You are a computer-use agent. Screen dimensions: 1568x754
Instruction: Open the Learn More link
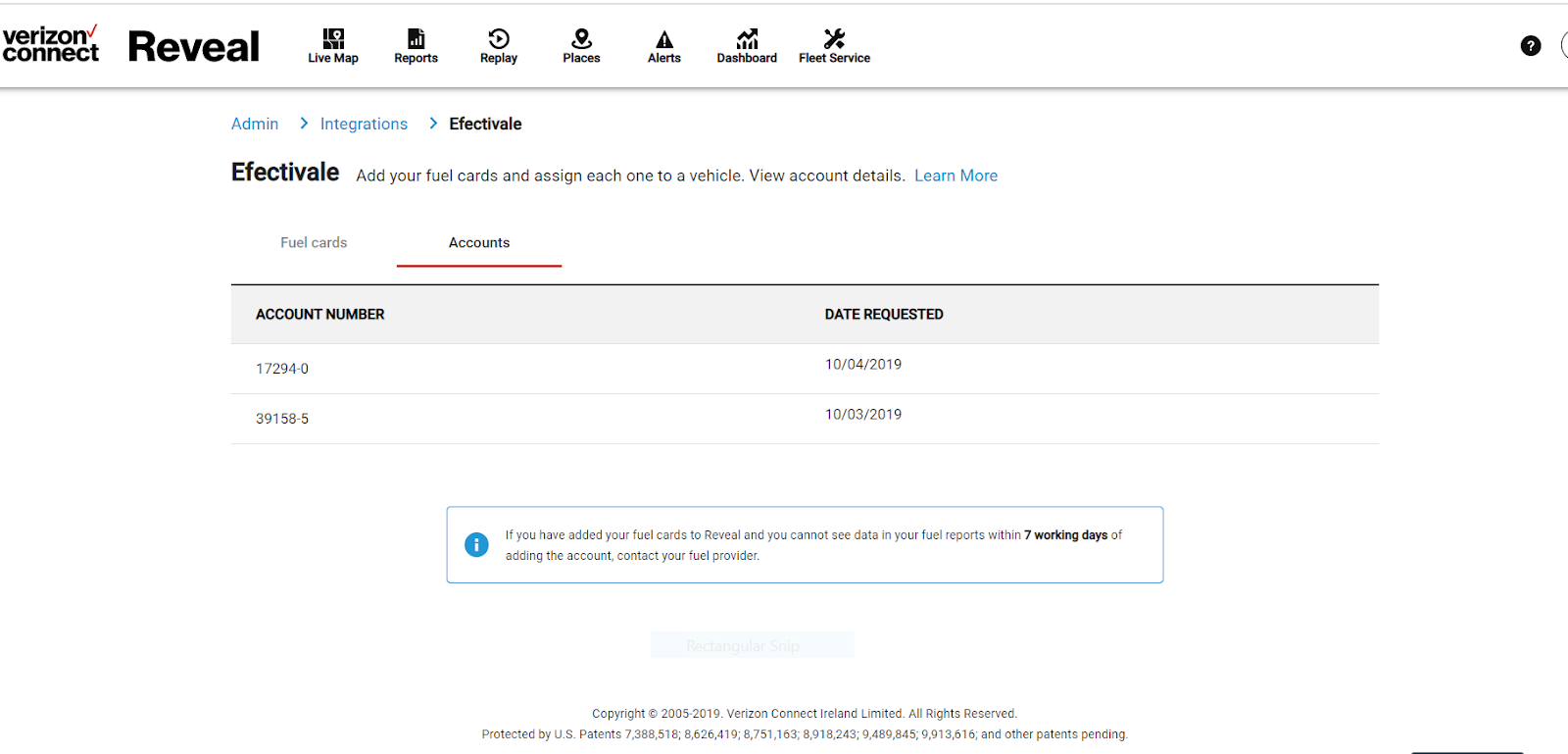[956, 176]
